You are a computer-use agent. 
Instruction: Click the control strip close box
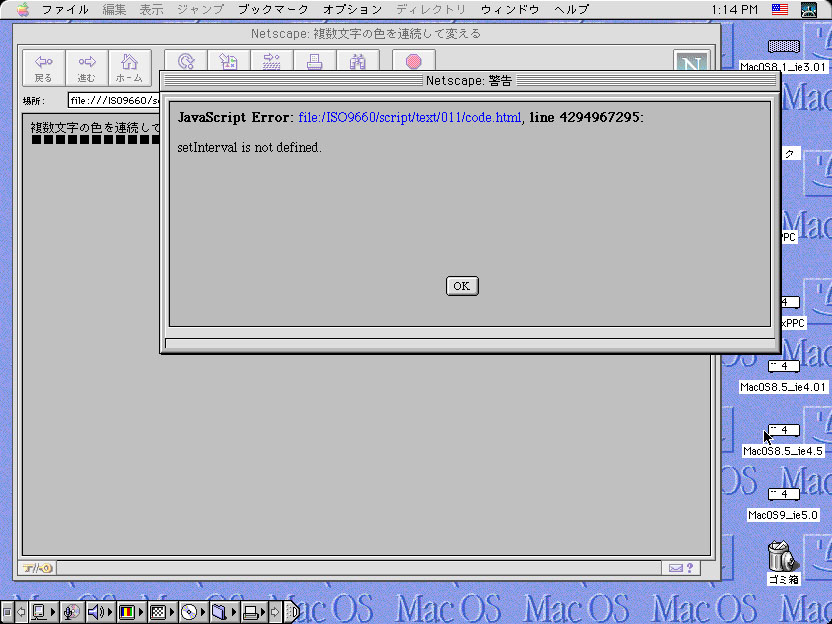(7, 612)
